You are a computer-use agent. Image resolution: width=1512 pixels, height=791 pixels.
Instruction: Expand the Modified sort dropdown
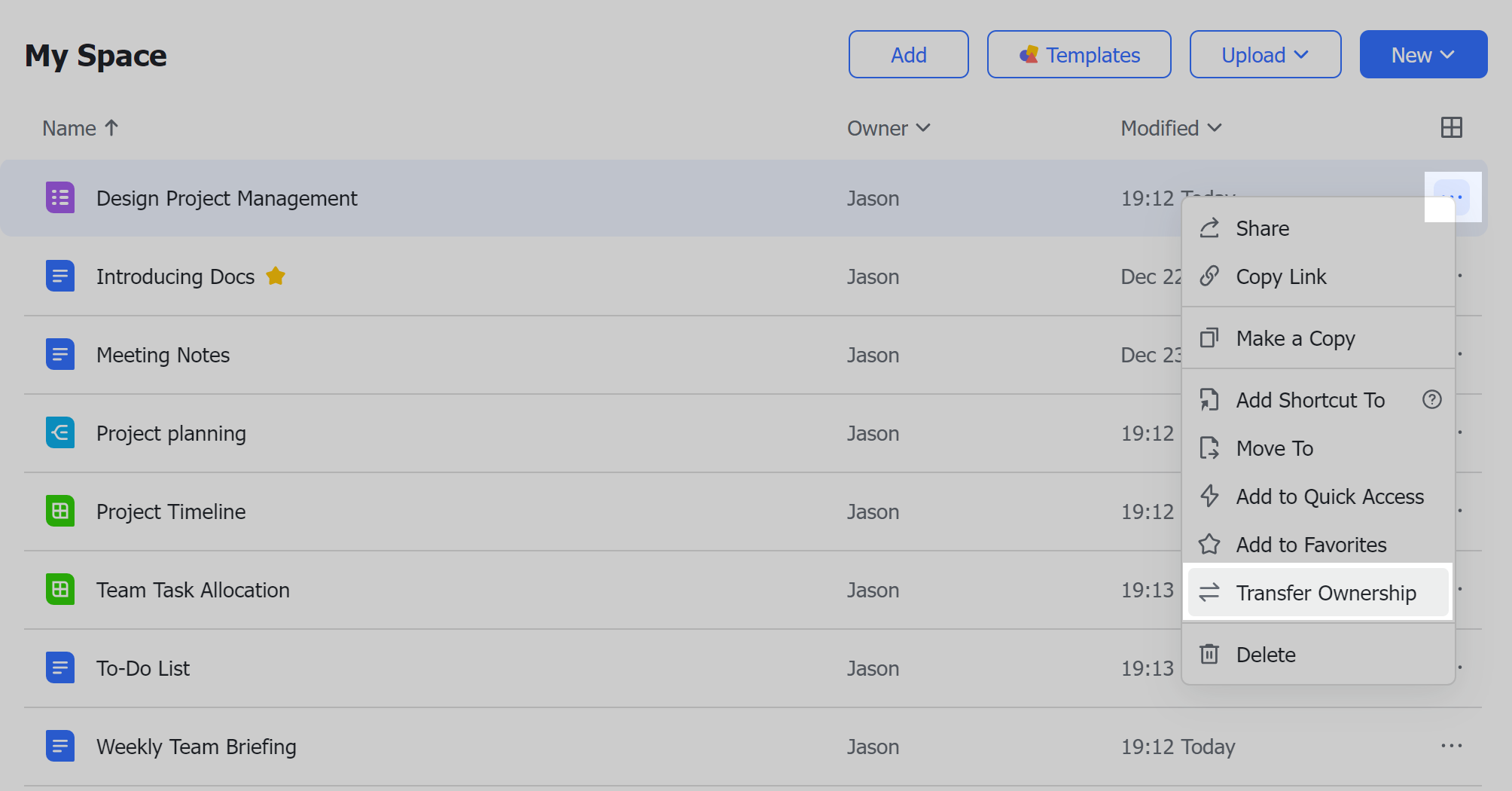(x=1171, y=129)
